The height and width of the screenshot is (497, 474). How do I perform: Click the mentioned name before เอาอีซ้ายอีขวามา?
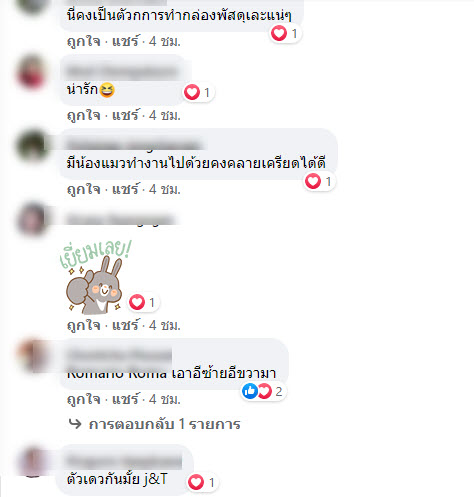pos(117,373)
